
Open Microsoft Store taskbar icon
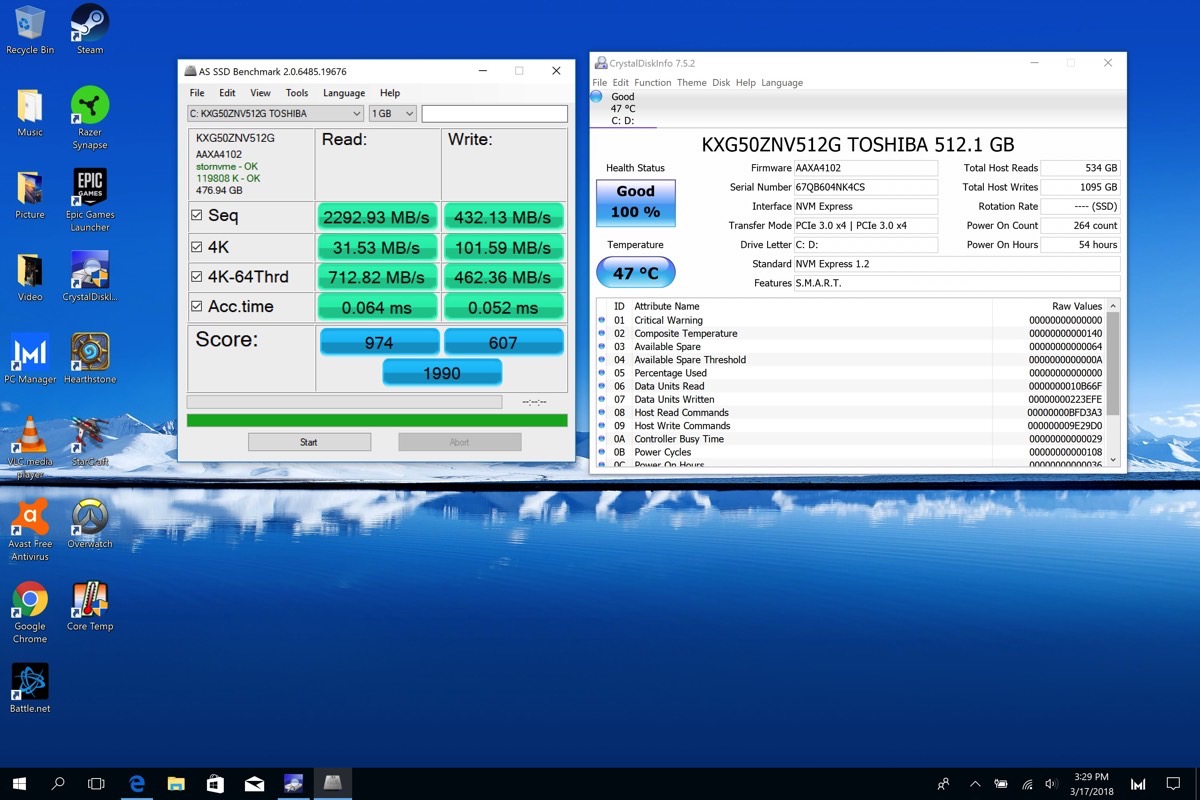[x=215, y=784]
